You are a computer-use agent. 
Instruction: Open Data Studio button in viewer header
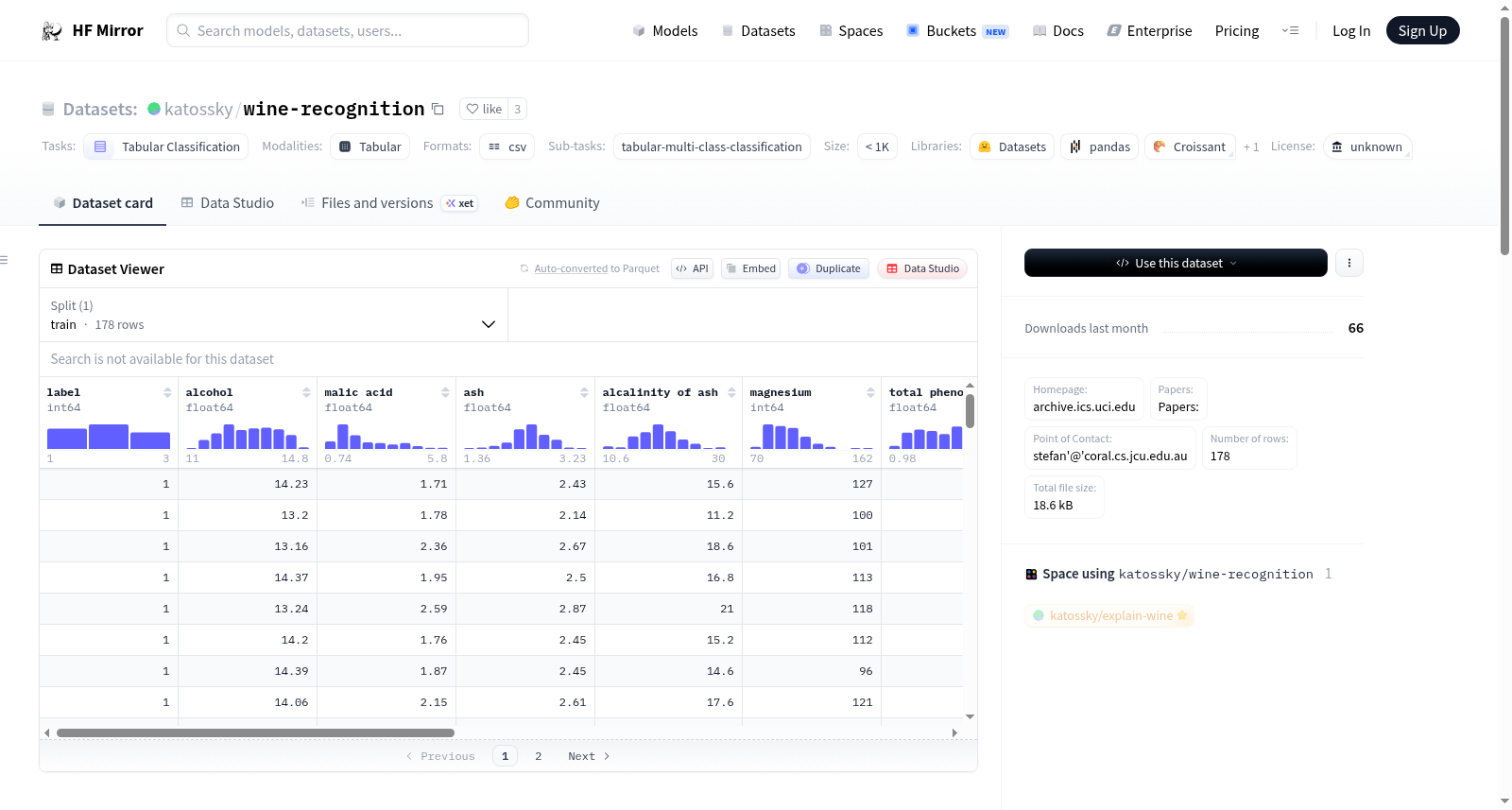(x=922, y=268)
